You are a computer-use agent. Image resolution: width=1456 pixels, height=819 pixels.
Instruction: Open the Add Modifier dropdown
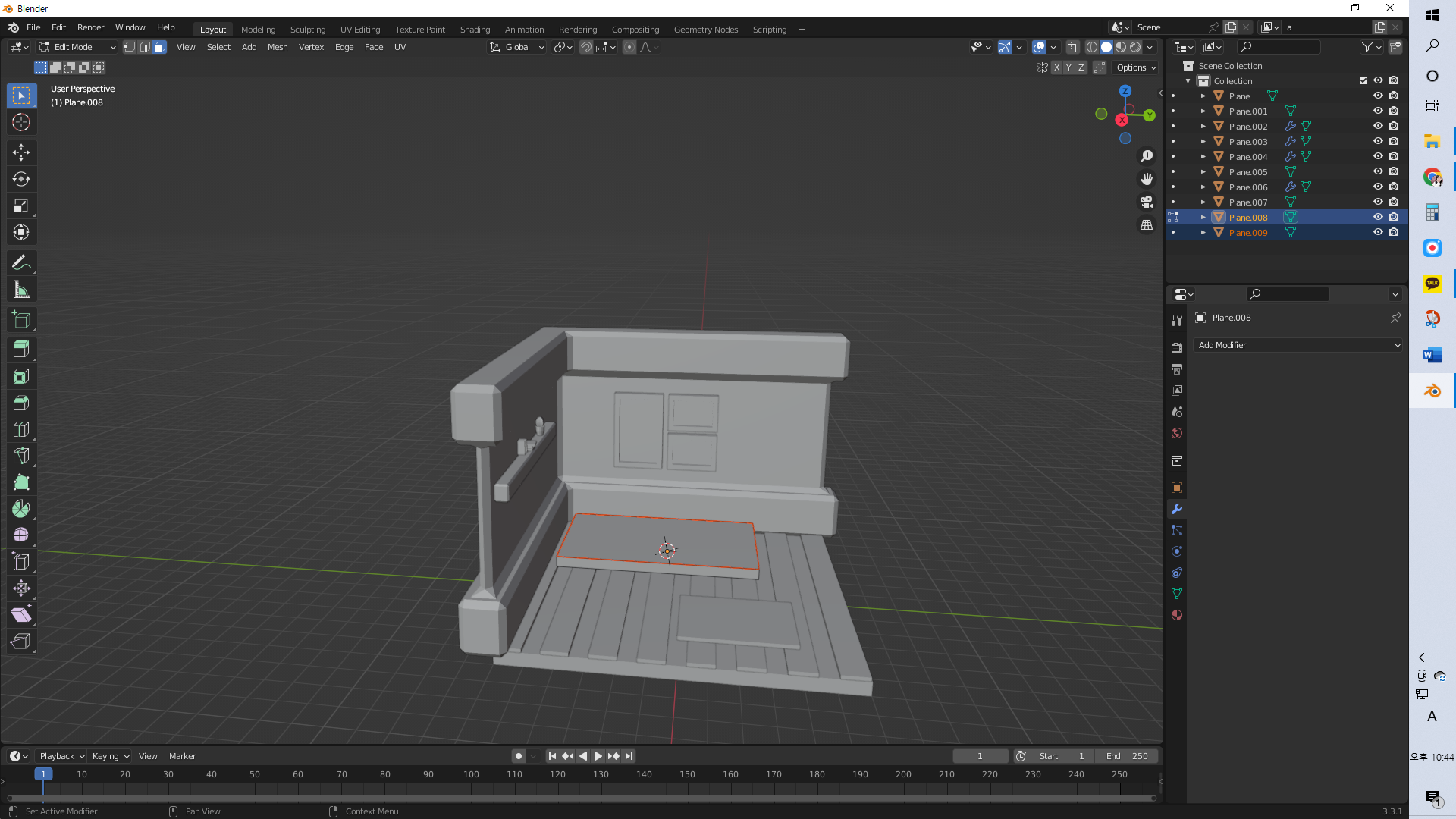pyautogui.click(x=1298, y=345)
